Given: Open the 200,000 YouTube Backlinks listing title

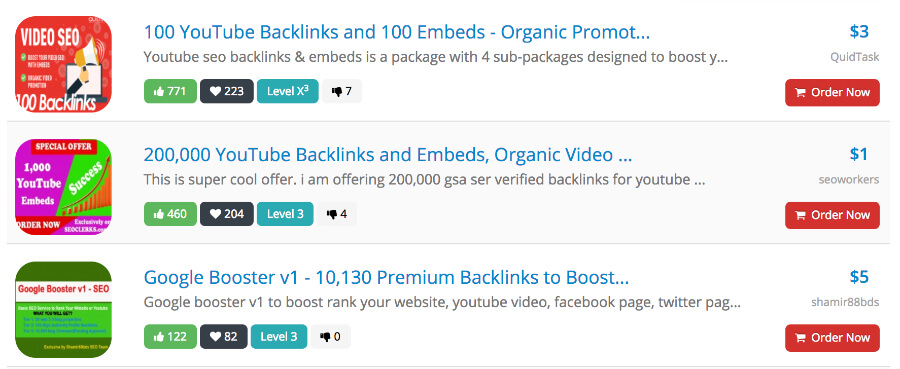Looking at the screenshot, I should [x=387, y=155].
